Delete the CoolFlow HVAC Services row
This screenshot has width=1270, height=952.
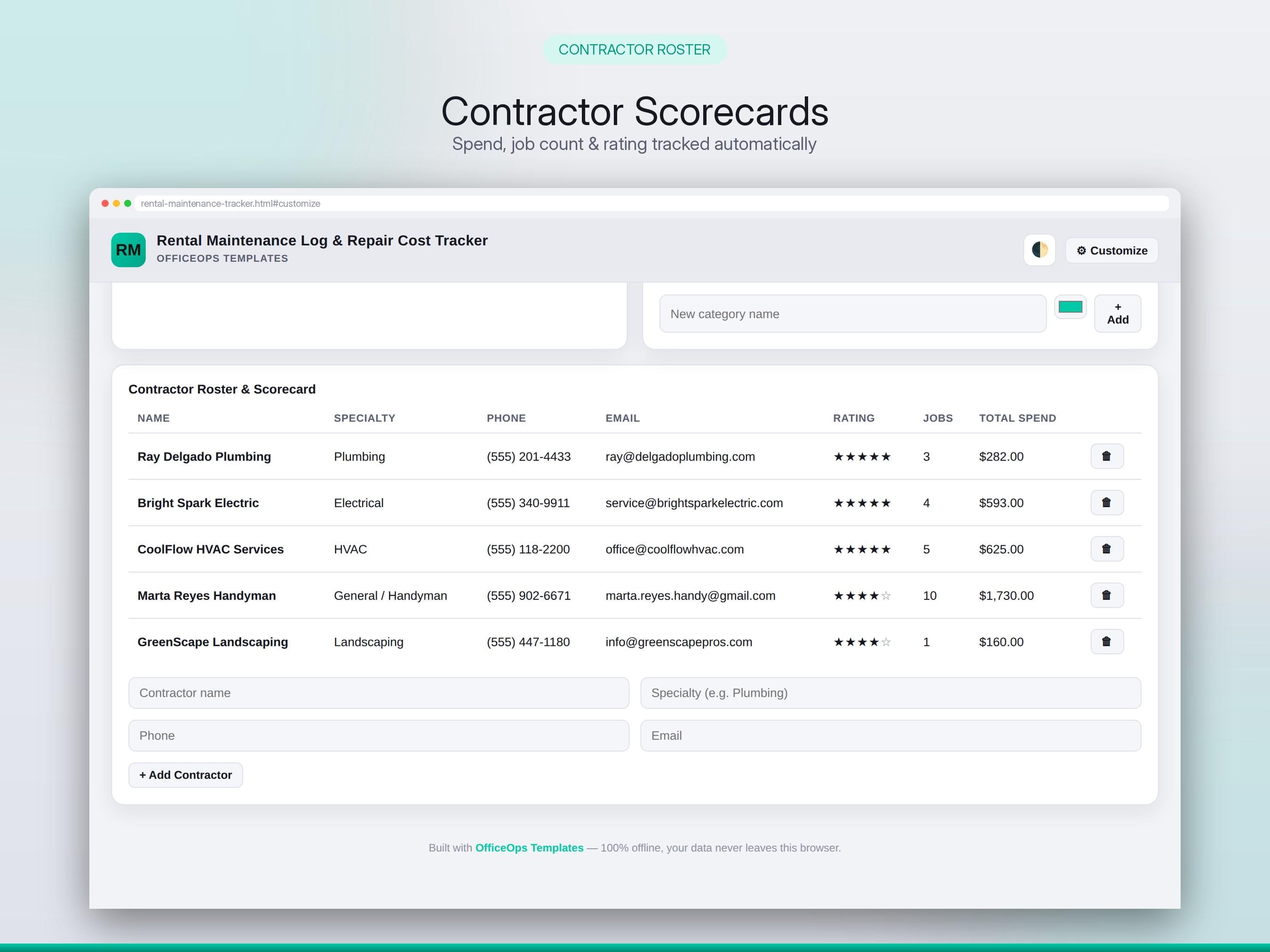[1106, 549]
